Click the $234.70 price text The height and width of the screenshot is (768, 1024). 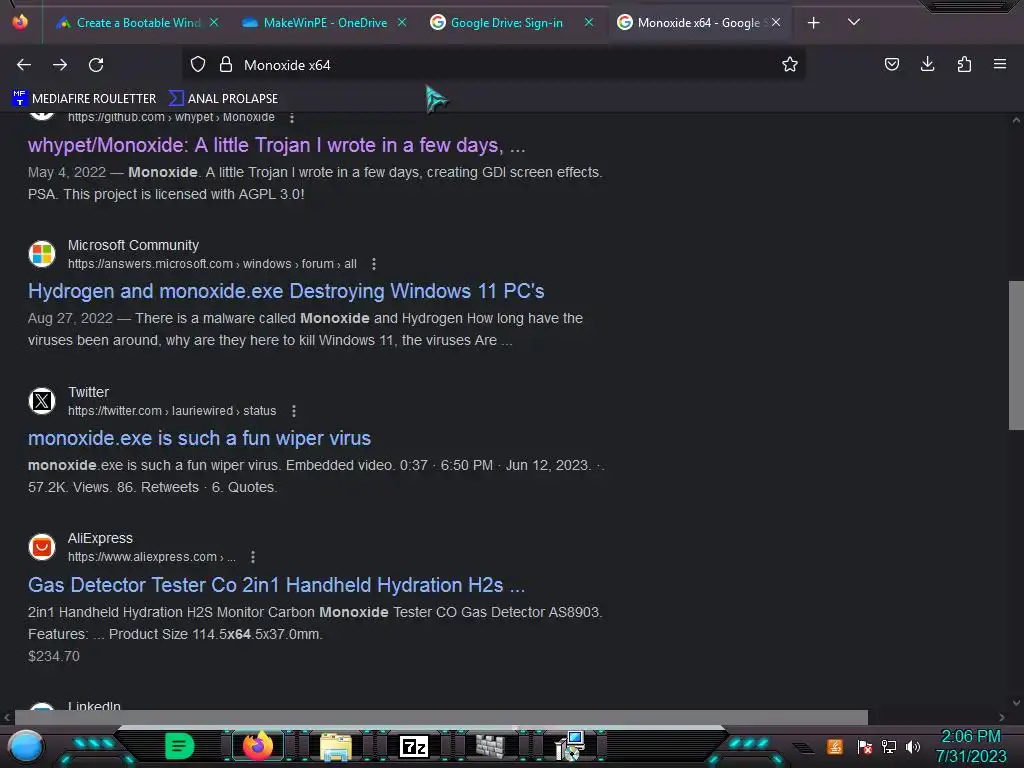click(x=54, y=656)
